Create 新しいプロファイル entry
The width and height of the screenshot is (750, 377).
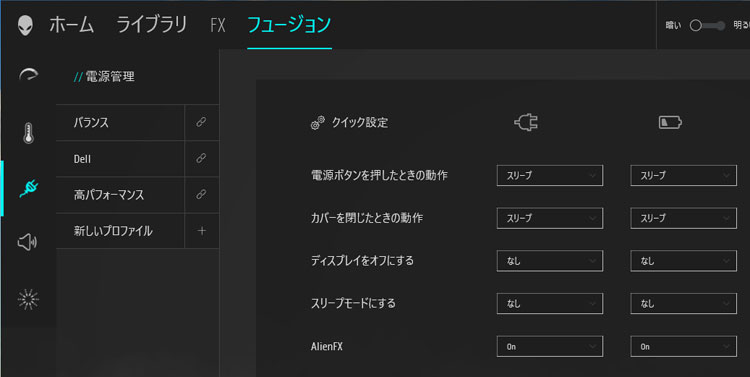point(120,231)
